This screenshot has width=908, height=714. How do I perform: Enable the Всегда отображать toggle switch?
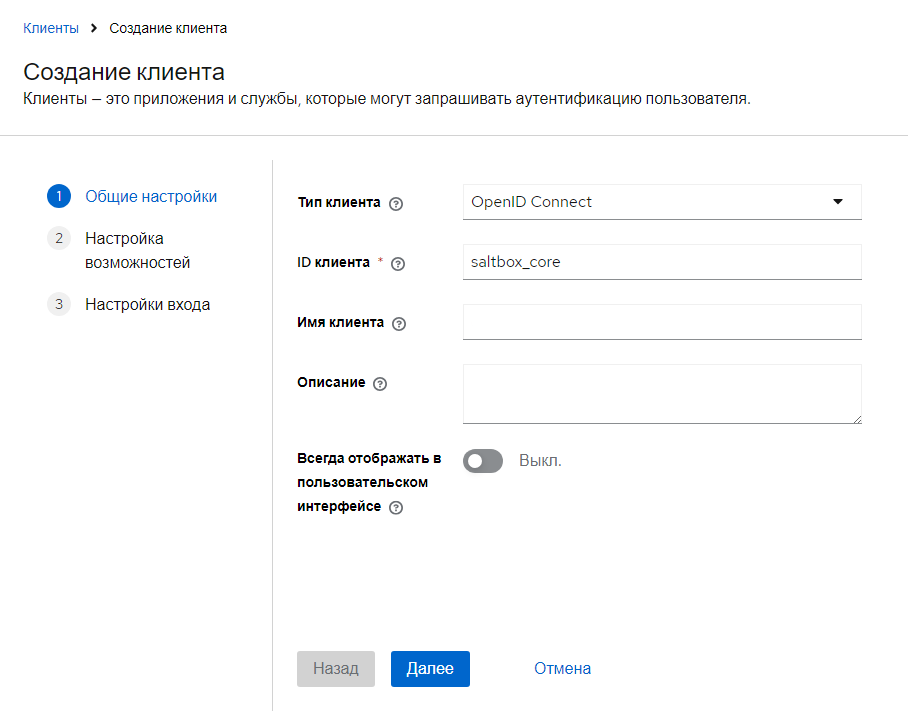click(x=483, y=461)
